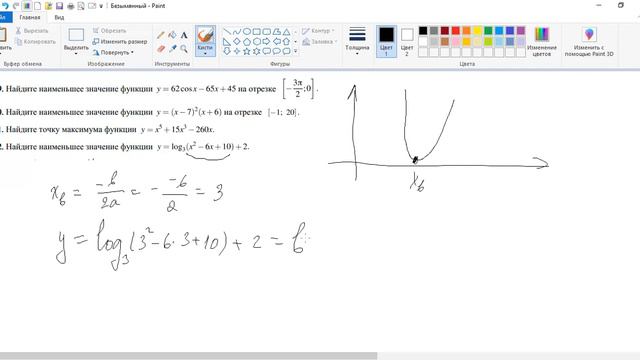Open the Выделить selection dropdown arrow

[76, 53]
